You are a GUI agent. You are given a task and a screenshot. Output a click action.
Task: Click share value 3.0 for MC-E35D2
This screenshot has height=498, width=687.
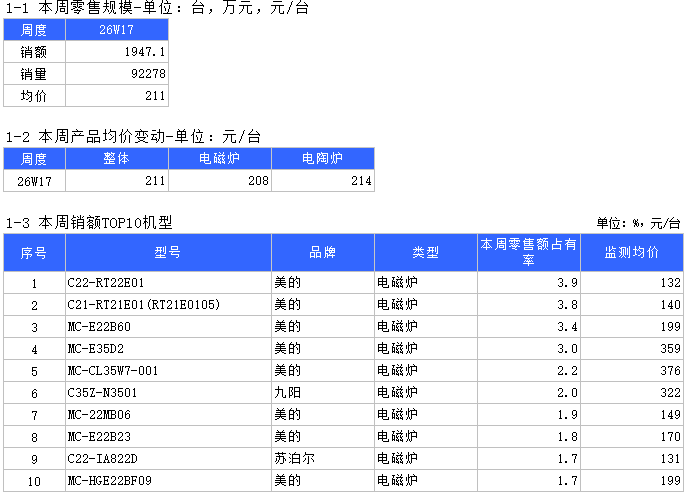coord(567,349)
